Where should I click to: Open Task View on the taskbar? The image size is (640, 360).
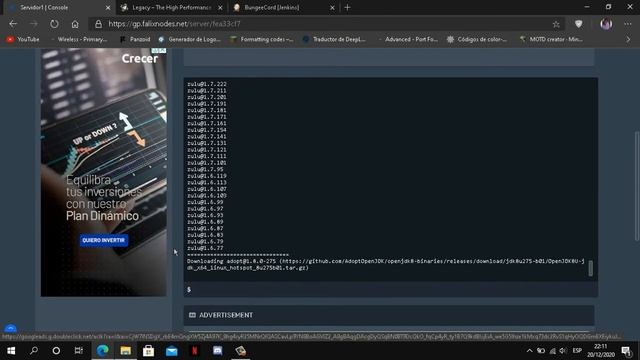click(x=78, y=351)
